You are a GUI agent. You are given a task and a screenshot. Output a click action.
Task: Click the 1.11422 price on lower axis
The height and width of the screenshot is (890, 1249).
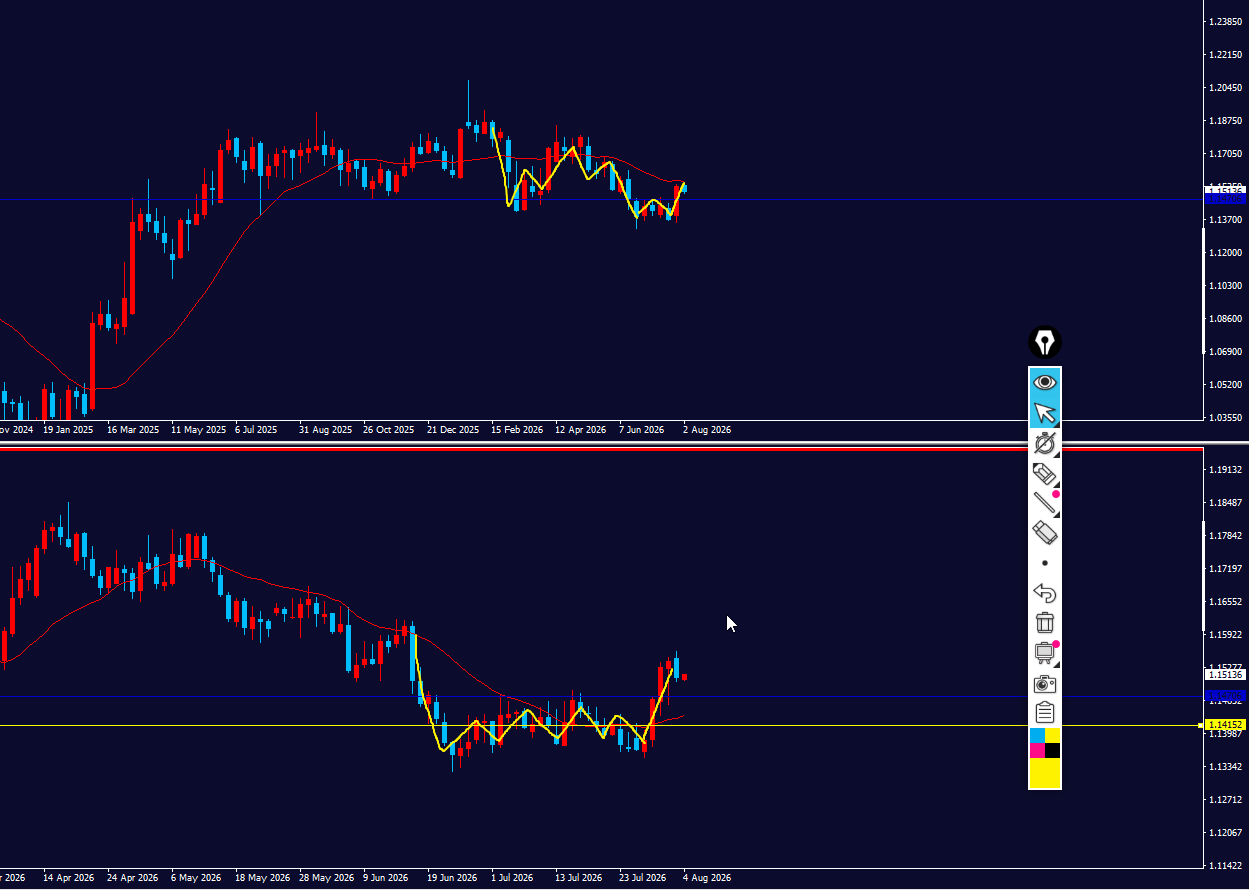[x=1225, y=865]
